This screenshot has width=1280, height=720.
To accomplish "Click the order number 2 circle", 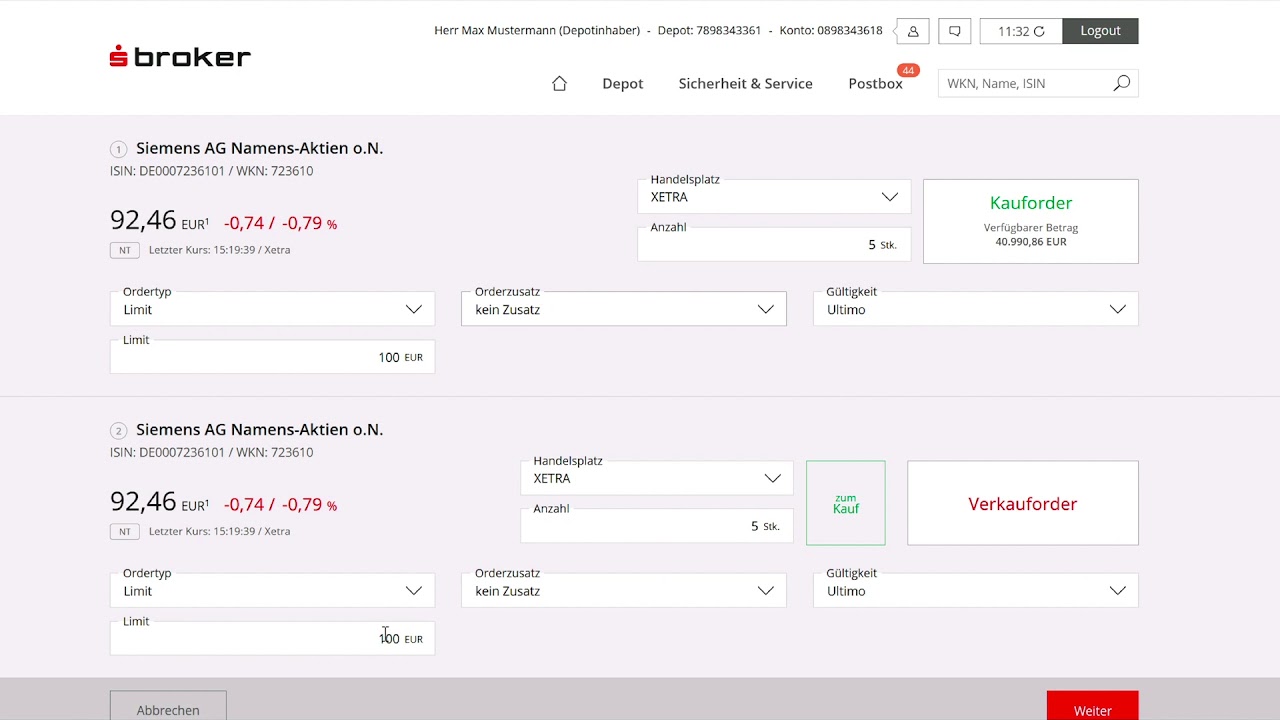I will coord(118,431).
